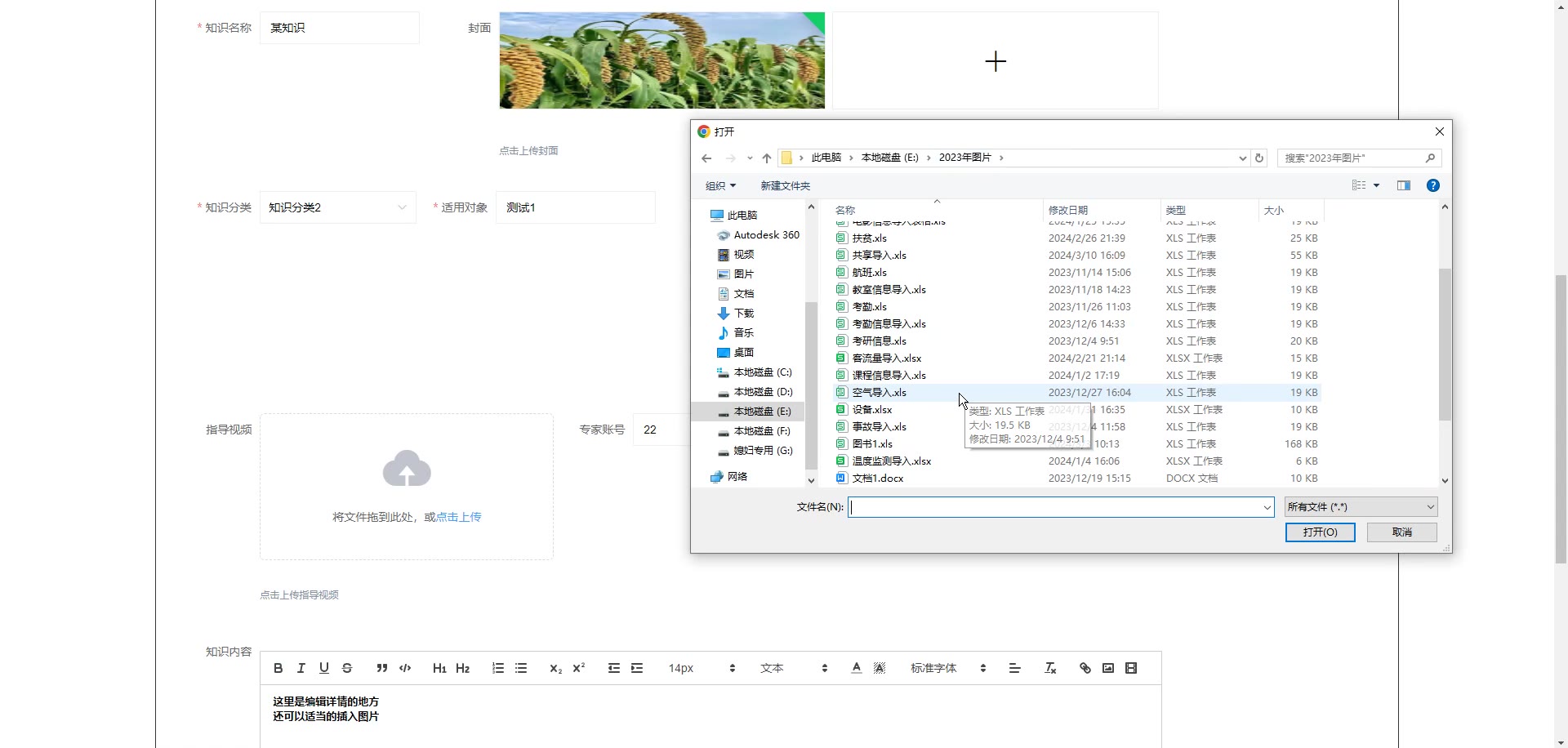Open file dialog help
This screenshot has width=1568, height=748.
(1432, 185)
